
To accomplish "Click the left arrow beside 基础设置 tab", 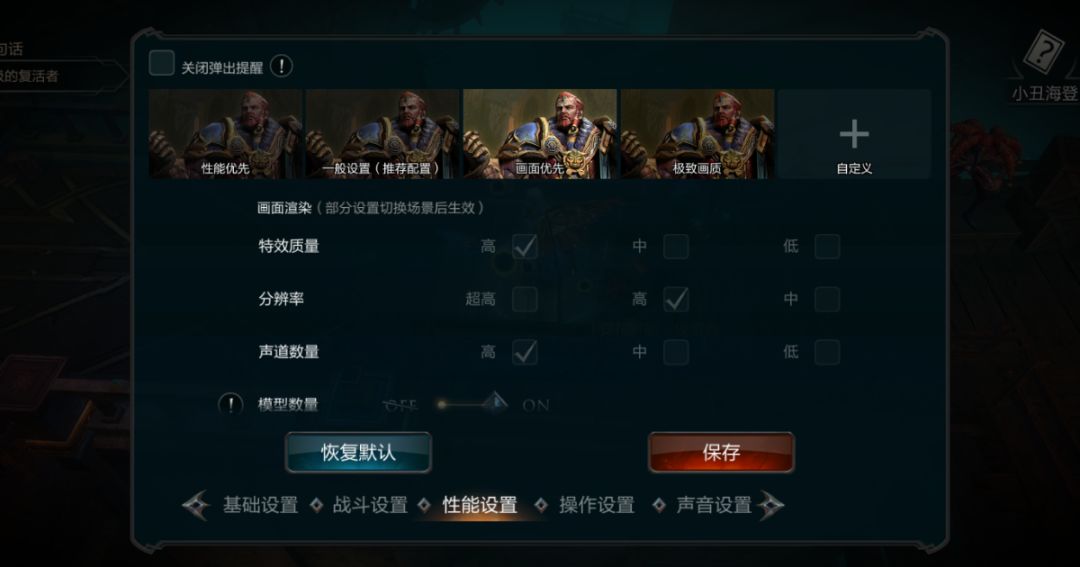I will click(x=196, y=505).
